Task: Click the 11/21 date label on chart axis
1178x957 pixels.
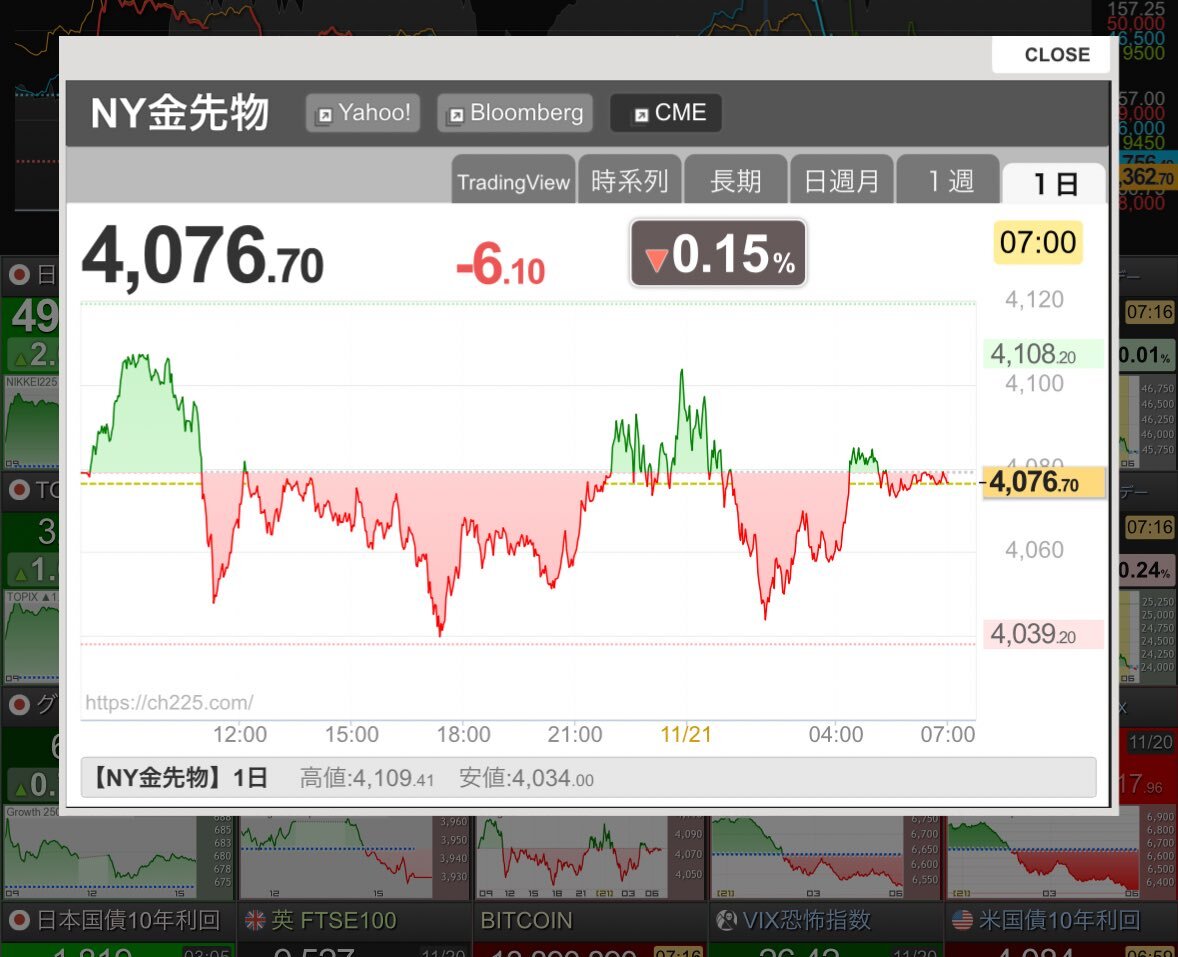Action: point(685,734)
